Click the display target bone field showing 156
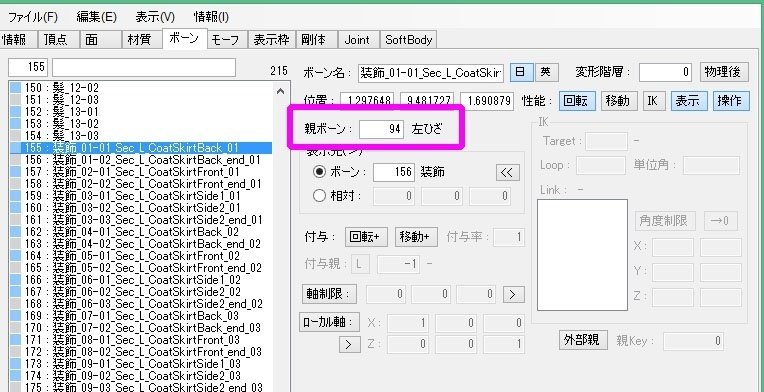 point(394,172)
